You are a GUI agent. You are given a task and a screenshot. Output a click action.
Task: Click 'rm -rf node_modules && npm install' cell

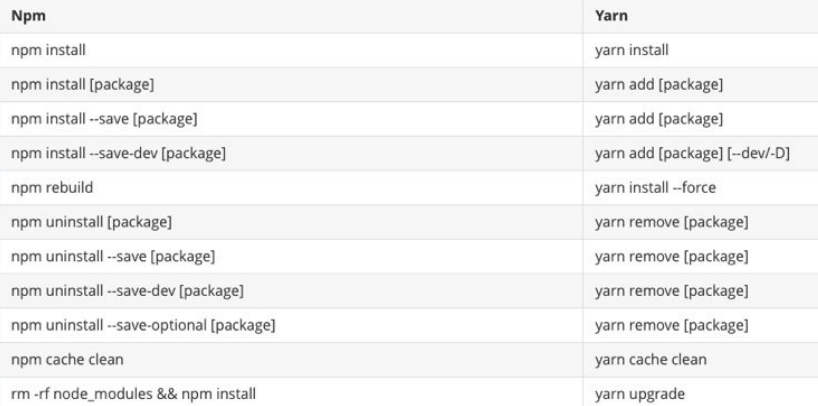[x=291, y=392]
